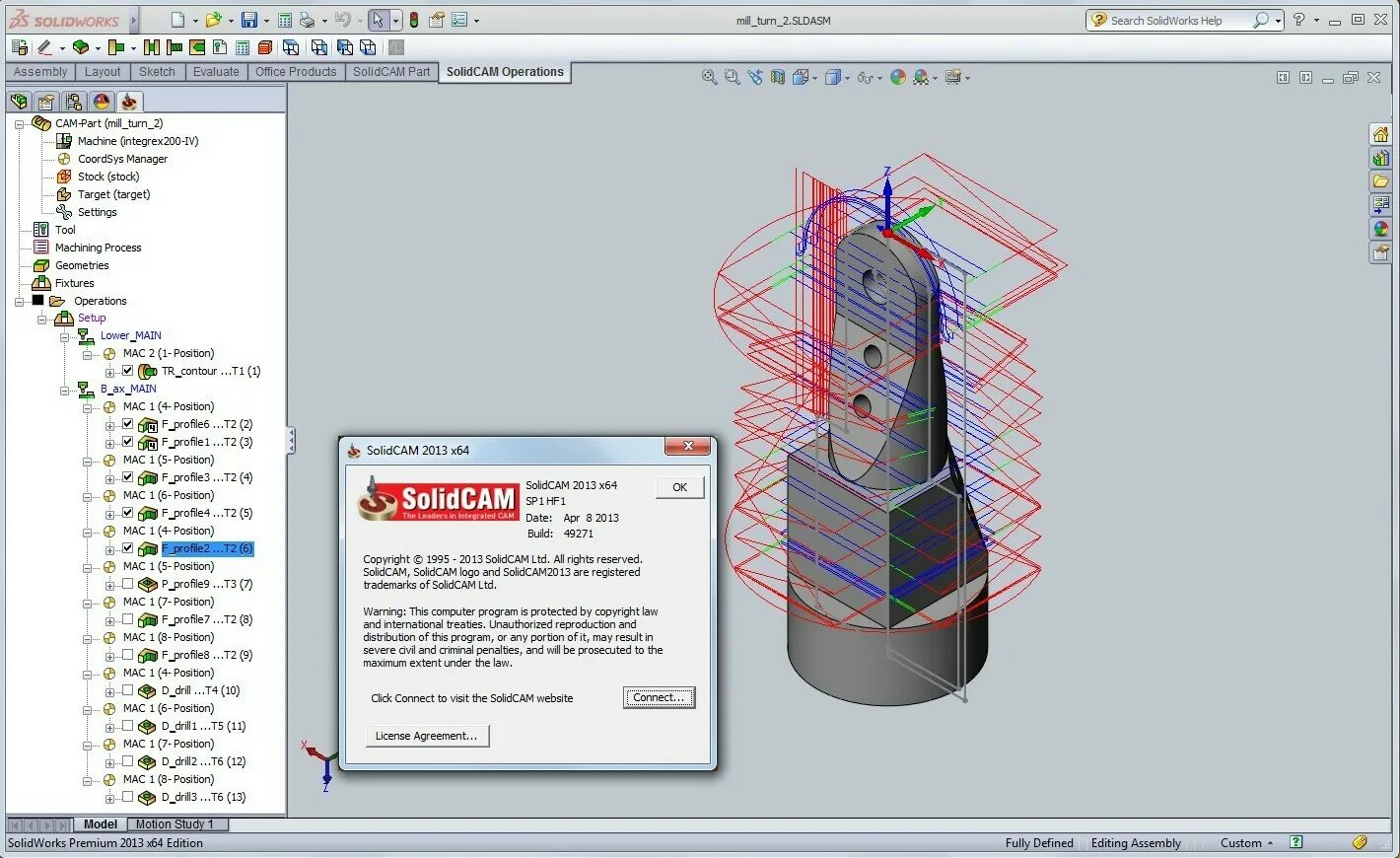Open the Display Style dropdown arrow

point(847,77)
